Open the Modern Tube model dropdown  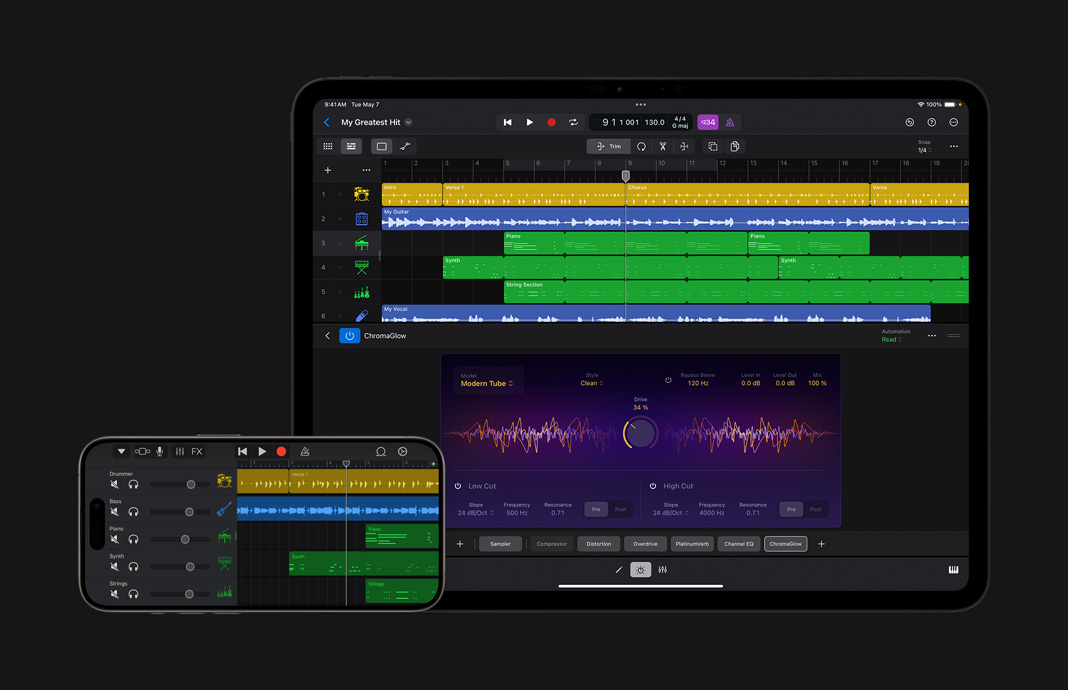tap(485, 382)
